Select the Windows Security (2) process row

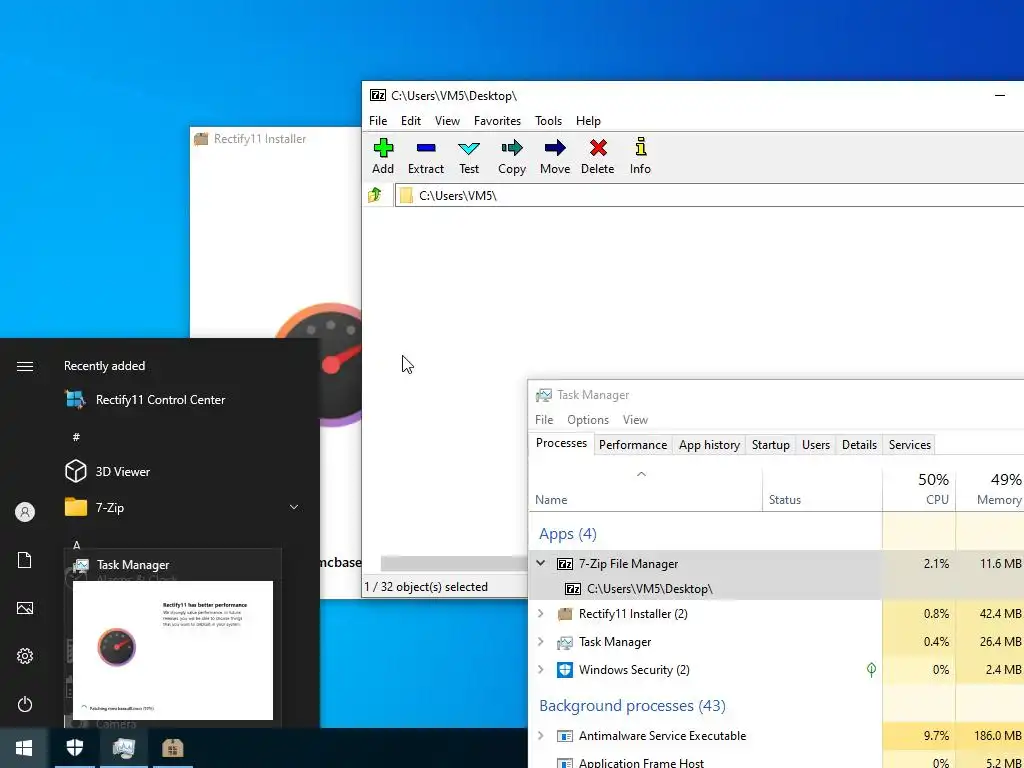(776, 670)
